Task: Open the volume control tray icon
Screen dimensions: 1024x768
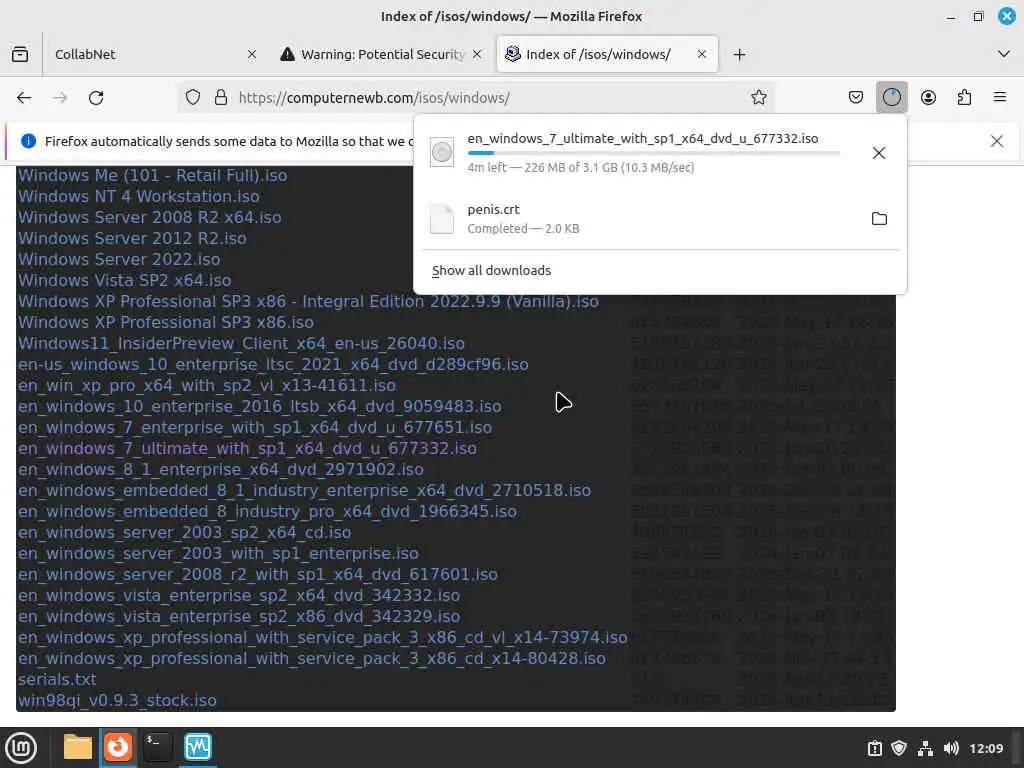Action: click(x=951, y=748)
